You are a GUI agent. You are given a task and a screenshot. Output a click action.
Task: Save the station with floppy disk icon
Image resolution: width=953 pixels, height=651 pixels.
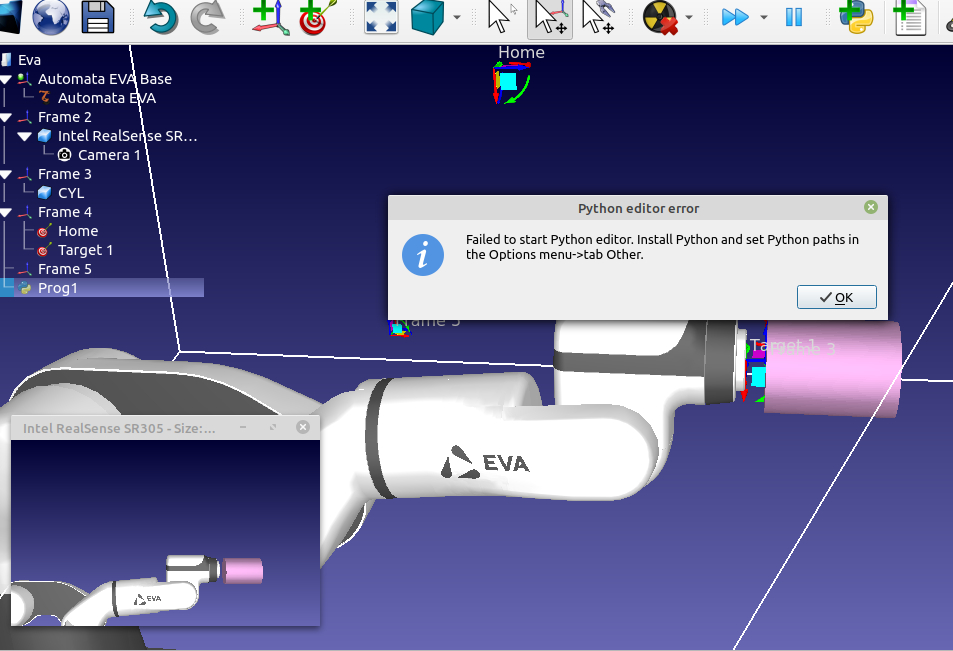(98, 17)
